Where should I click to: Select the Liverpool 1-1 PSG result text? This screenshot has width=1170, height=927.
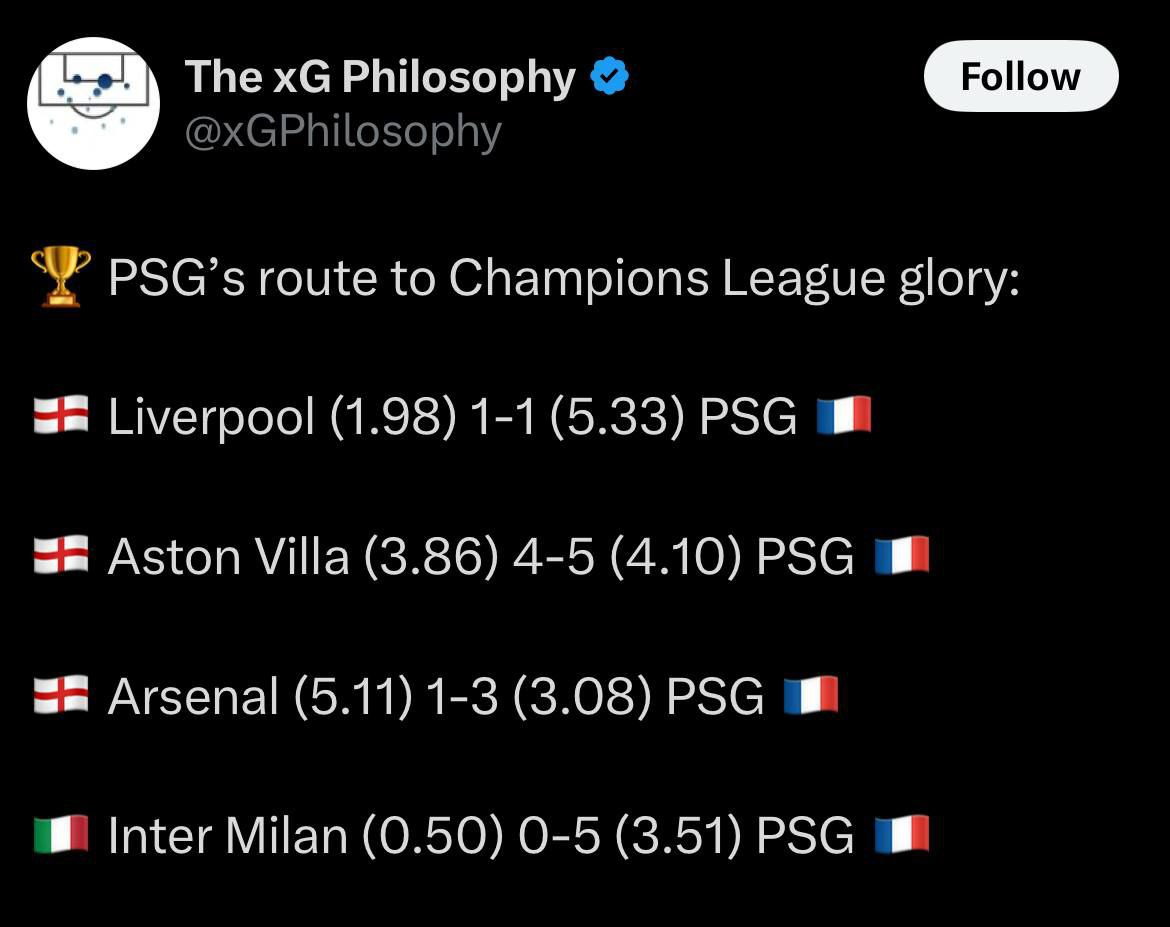tap(452, 416)
